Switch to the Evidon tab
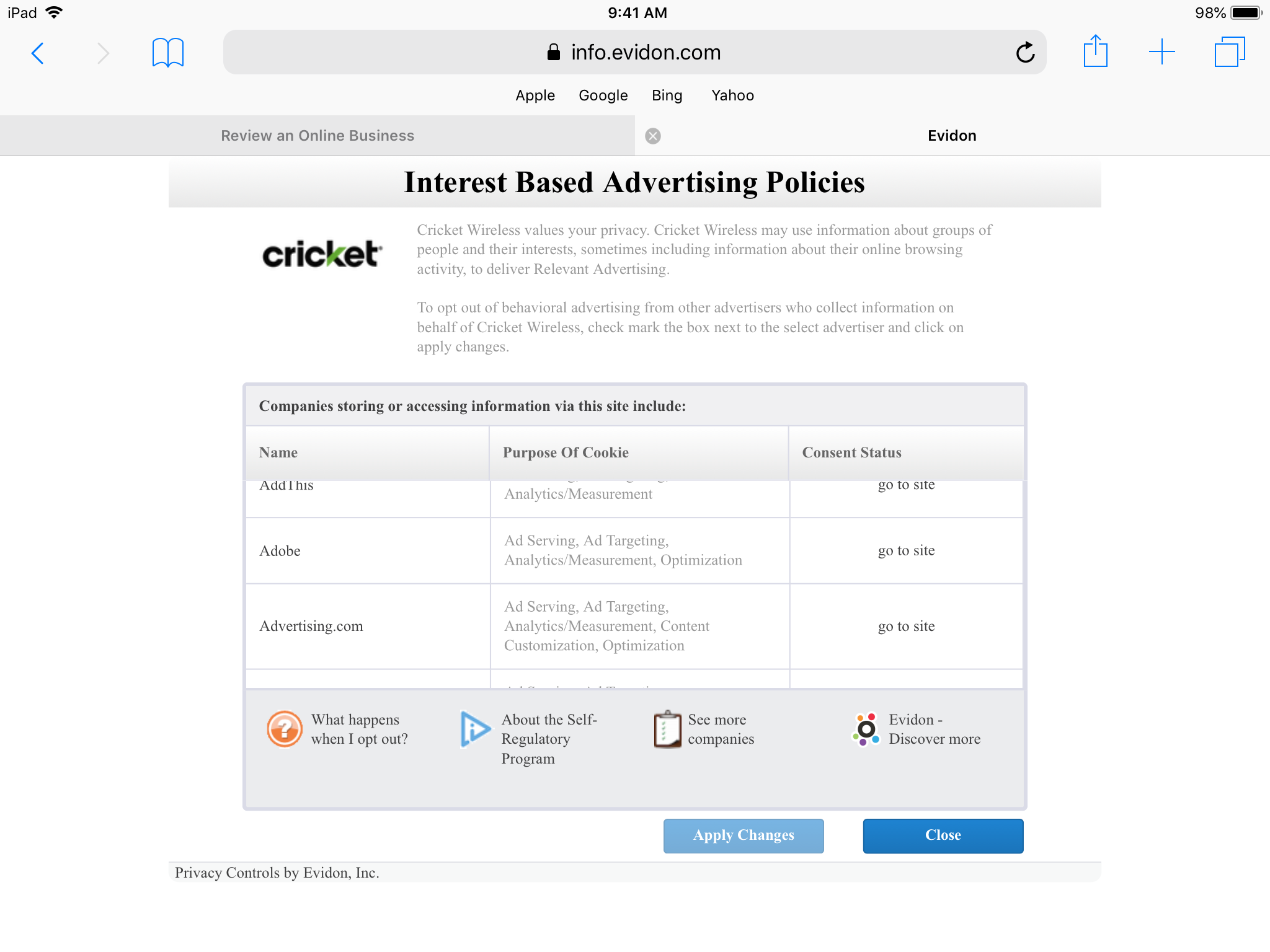The width and height of the screenshot is (1270, 952). pos(952,135)
